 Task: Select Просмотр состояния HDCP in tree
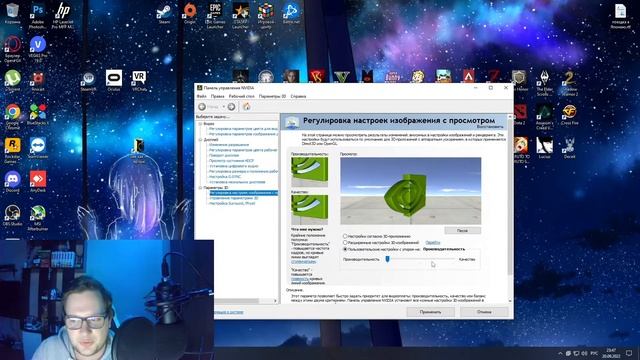[231, 161]
